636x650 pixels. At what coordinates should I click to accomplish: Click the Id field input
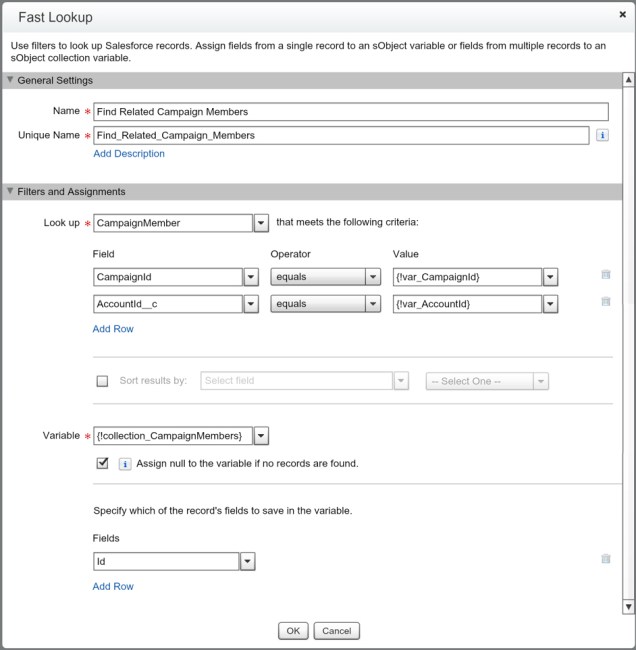pyautogui.click(x=166, y=561)
